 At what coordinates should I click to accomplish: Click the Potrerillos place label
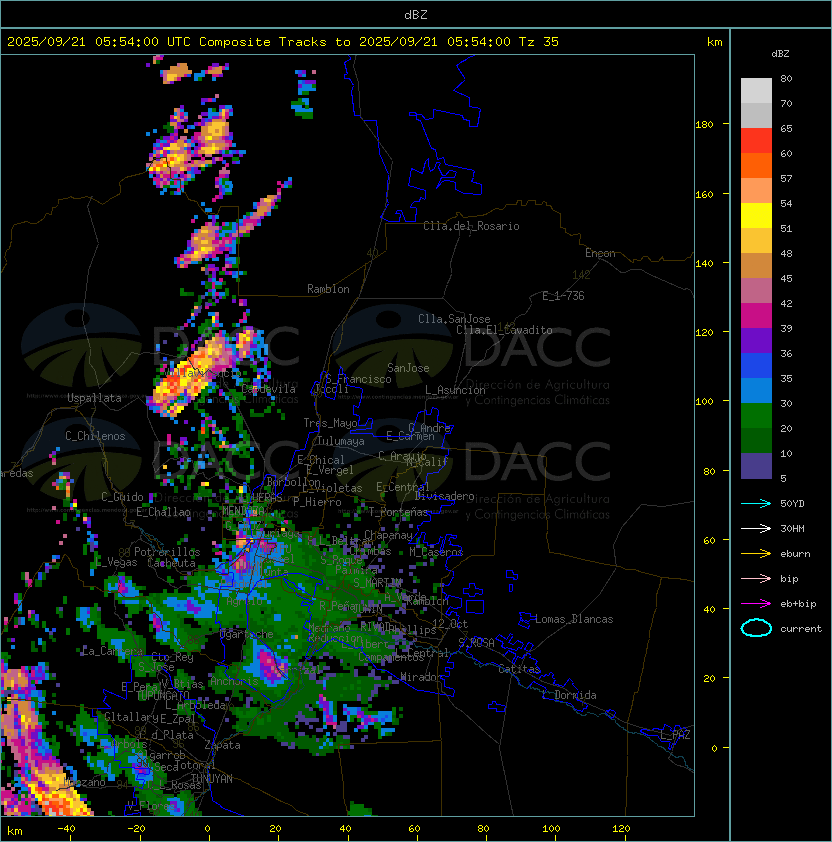pyautogui.click(x=167, y=552)
